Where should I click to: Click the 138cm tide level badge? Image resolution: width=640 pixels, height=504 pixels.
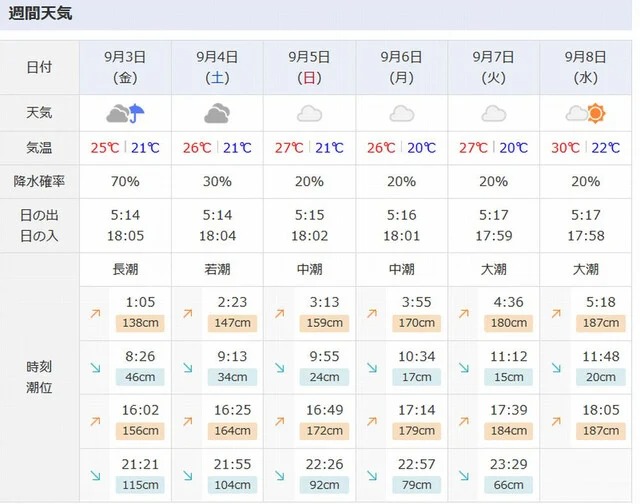click(x=140, y=323)
